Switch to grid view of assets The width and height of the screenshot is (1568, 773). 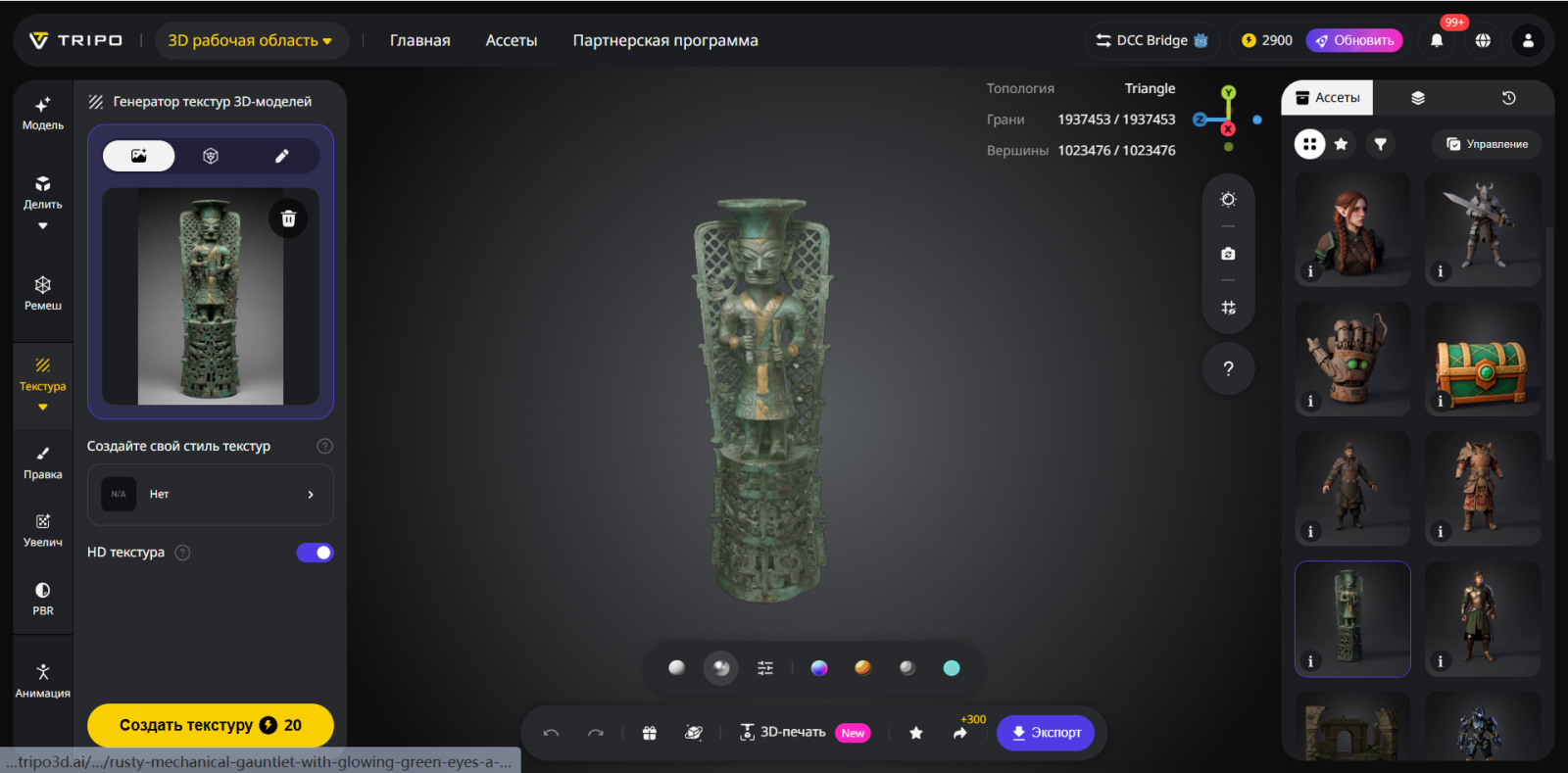point(1309,144)
